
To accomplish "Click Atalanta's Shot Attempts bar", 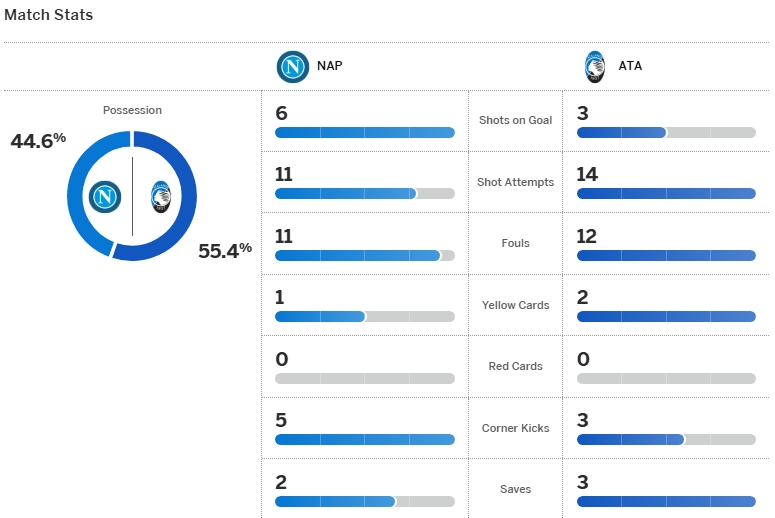I will 666,194.
